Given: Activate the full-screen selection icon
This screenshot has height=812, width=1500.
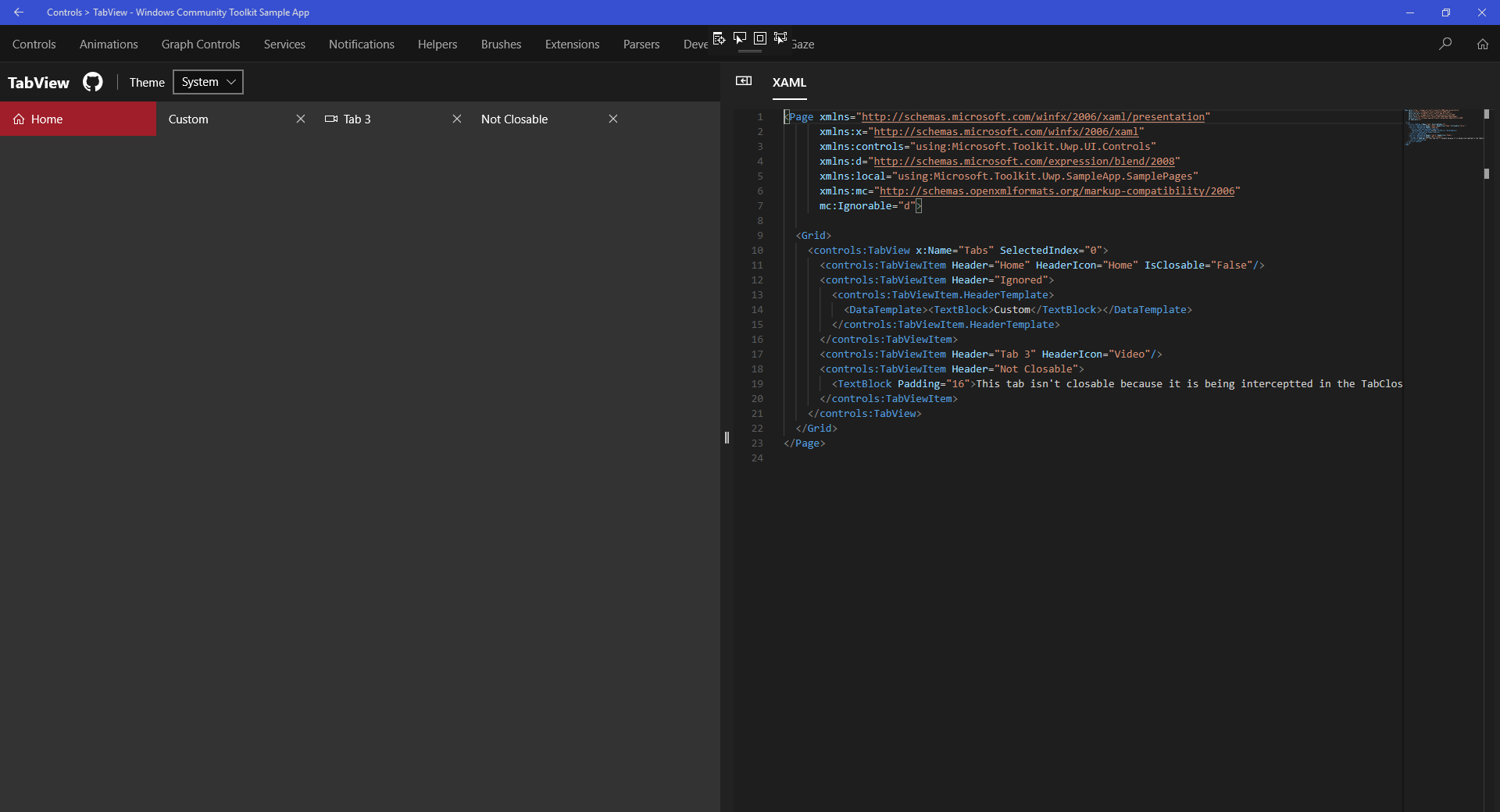Looking at the screenshot, I should pyautogui.click(x=779, y=38).
